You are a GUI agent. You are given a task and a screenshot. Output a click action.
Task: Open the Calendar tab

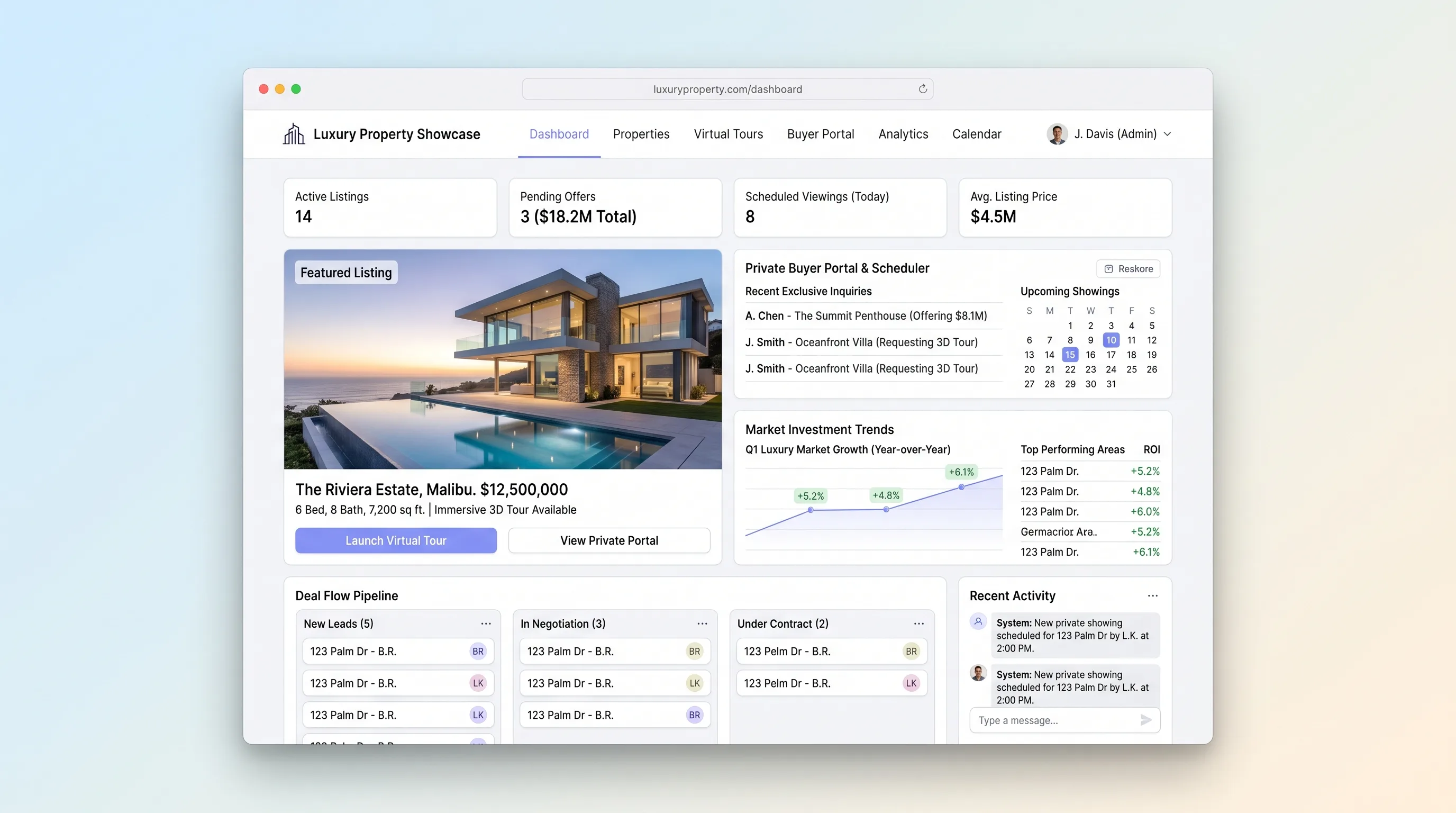click(976, 134)
